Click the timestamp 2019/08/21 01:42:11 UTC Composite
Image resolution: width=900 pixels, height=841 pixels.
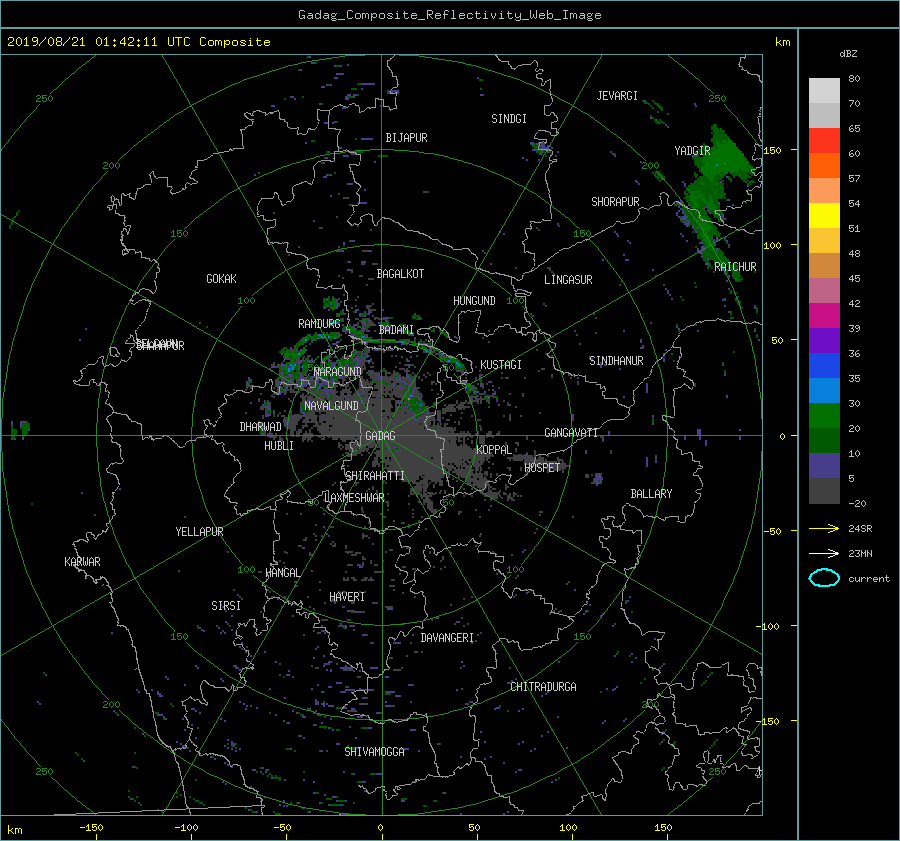tap(138, 42)
